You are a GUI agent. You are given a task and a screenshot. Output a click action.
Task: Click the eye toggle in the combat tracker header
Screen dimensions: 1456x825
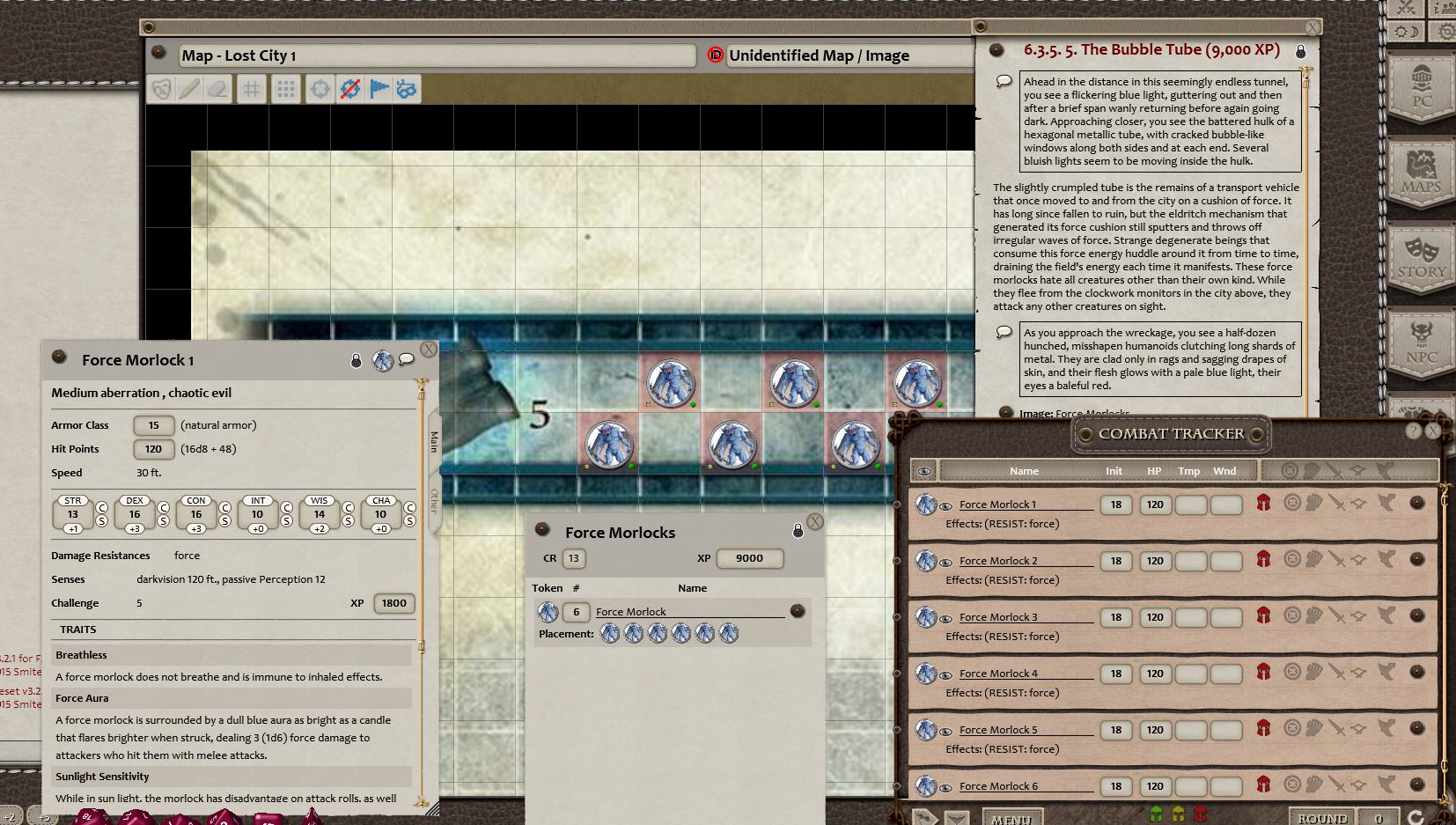click(924, 471)
